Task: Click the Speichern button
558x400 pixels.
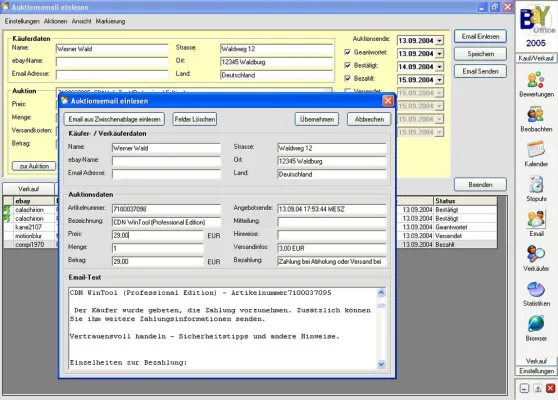Action: pos(480,54)
